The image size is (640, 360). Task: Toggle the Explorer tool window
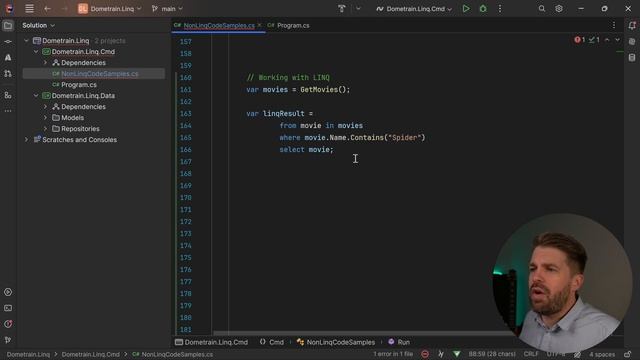pyautogui.click(x=8, y=26)
